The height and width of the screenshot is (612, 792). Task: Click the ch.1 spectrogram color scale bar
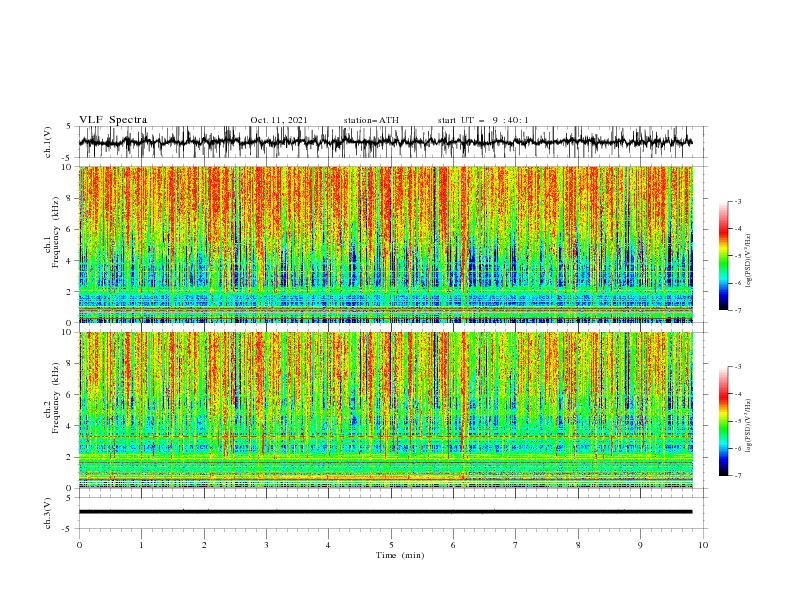723,256
